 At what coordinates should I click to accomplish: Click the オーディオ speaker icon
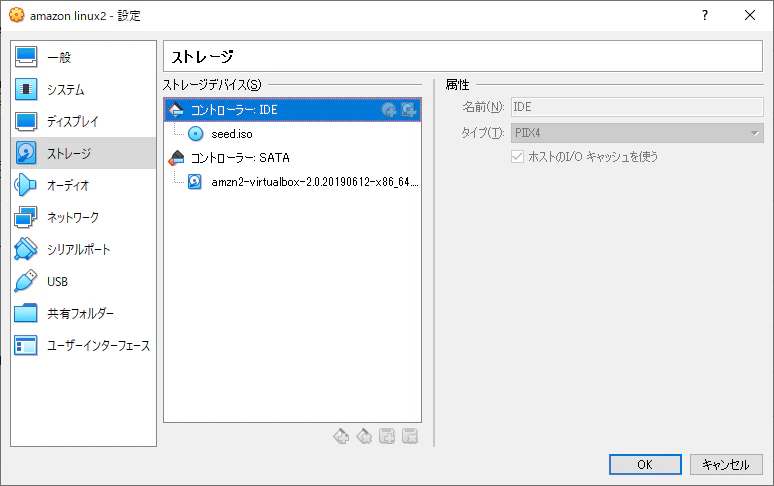pyautogui.click(x=25, y=186)
